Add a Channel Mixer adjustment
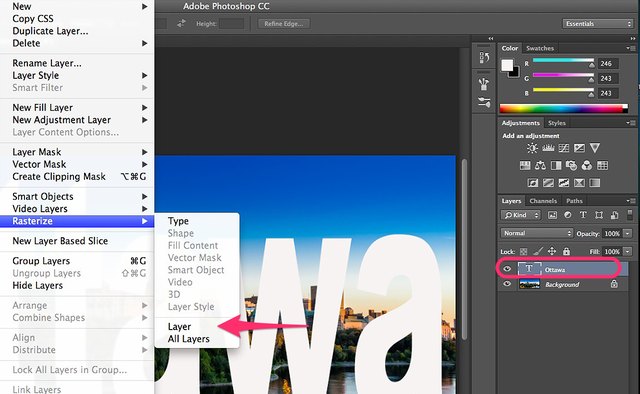The width and height of the screenshot is (640, 394). 587,165
